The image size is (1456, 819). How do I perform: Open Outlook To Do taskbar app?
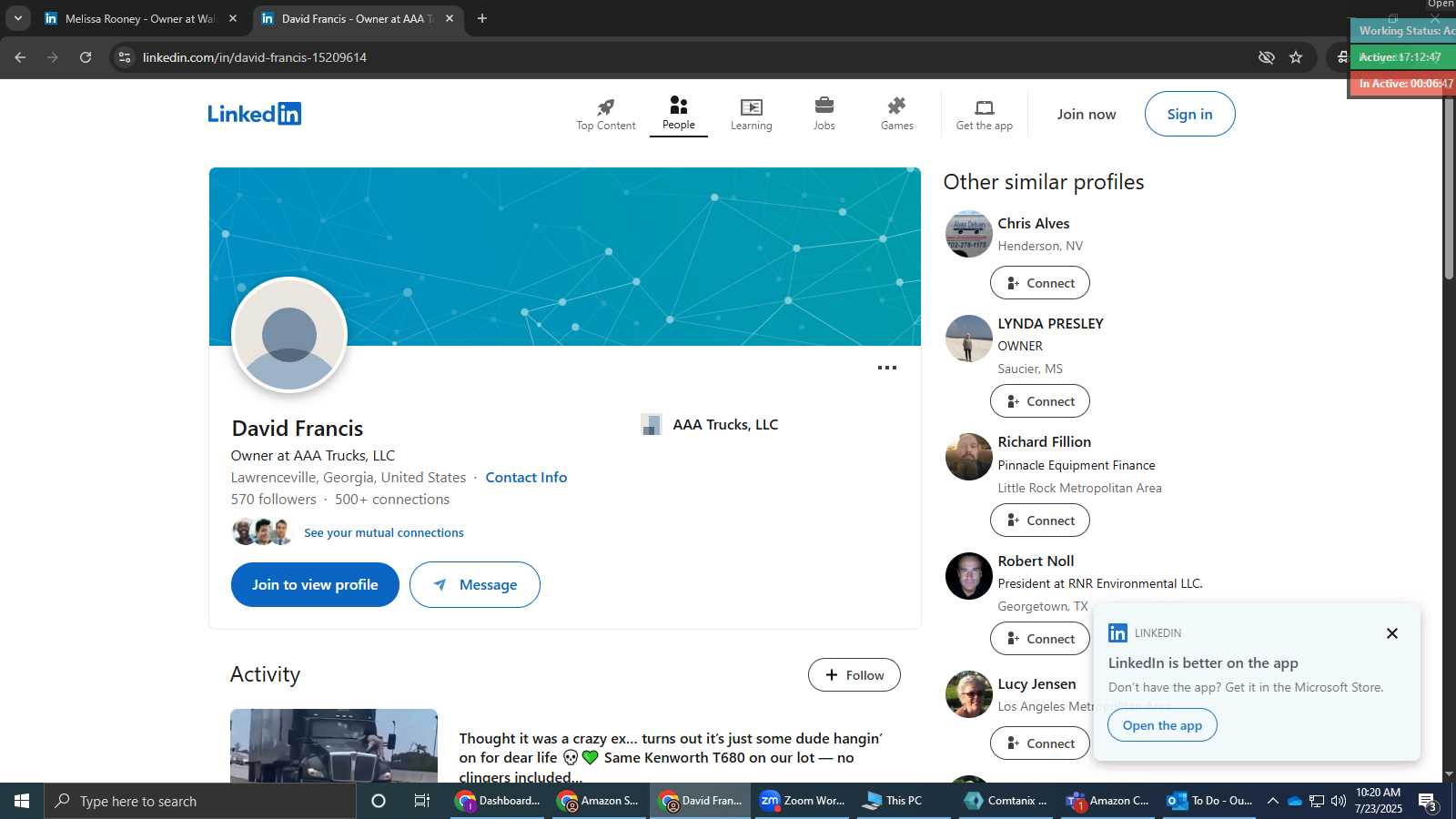click(x=1210, y=801)
